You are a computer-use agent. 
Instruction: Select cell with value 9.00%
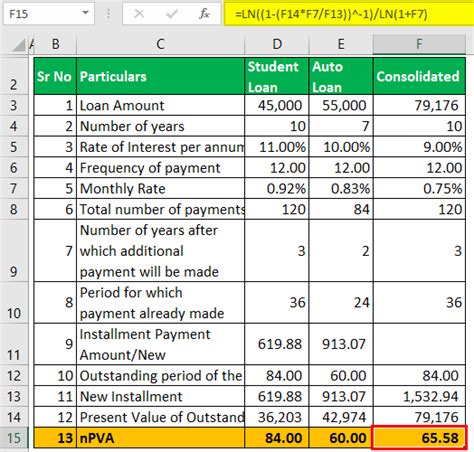(419, 147)
